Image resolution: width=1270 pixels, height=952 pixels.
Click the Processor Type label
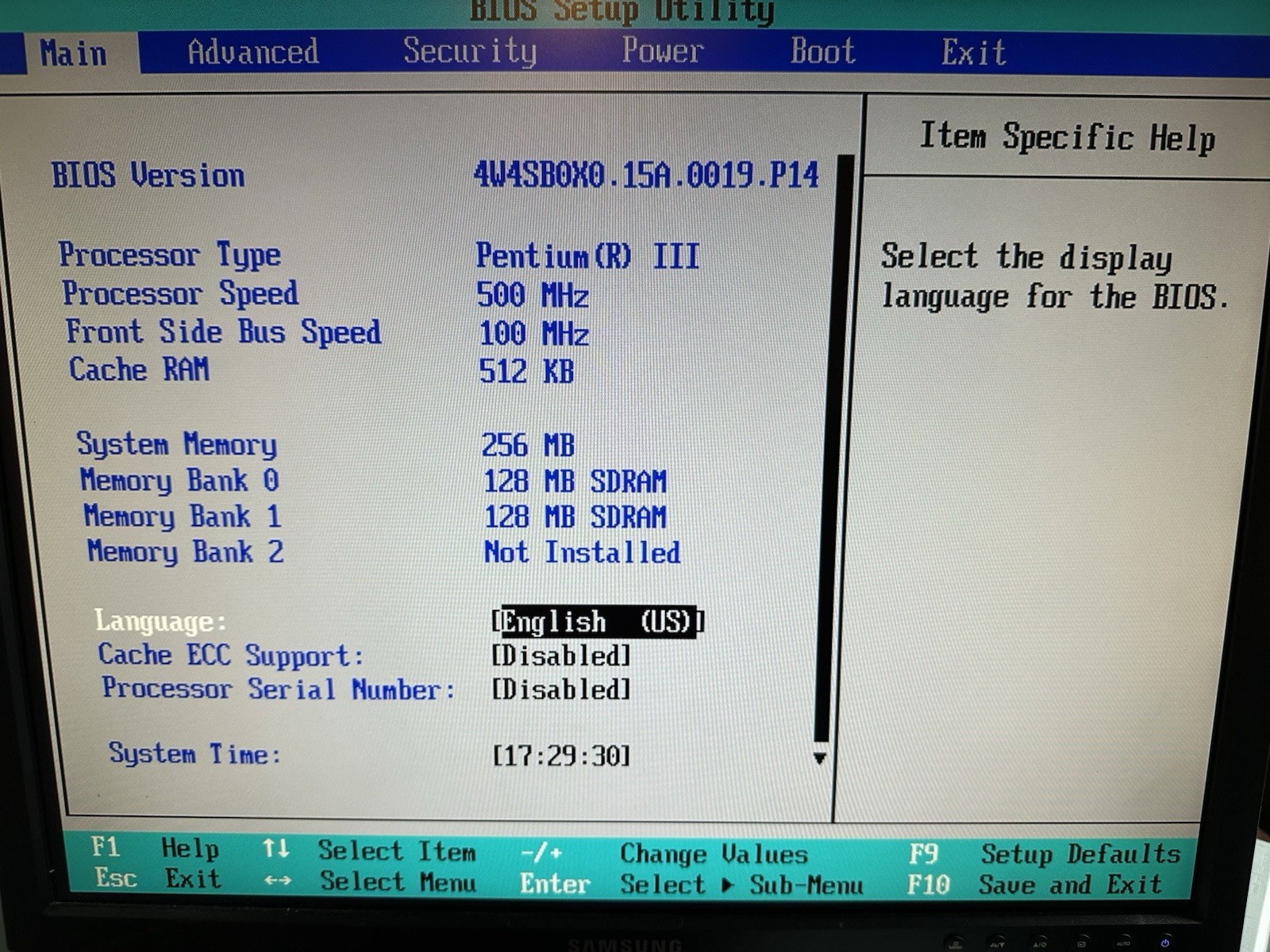pyautogui.click(x=170, y=255)
